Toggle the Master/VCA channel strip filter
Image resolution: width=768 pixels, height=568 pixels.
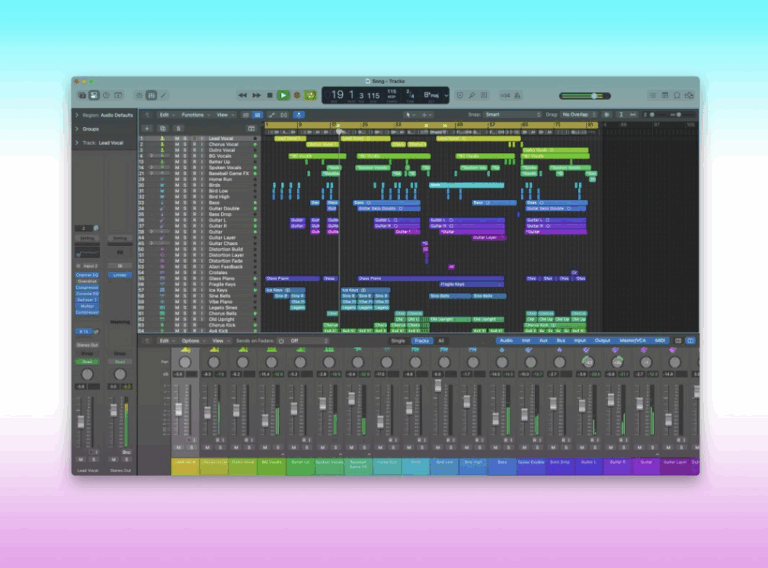click(632, 340)
